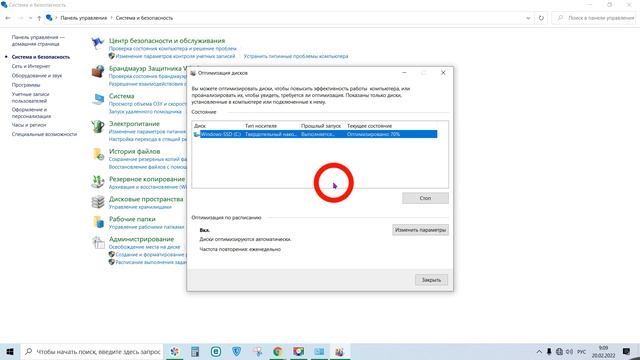Click the Прошлый запуск column header
Screen dimensions: 640x360
(x=321, y=126)
